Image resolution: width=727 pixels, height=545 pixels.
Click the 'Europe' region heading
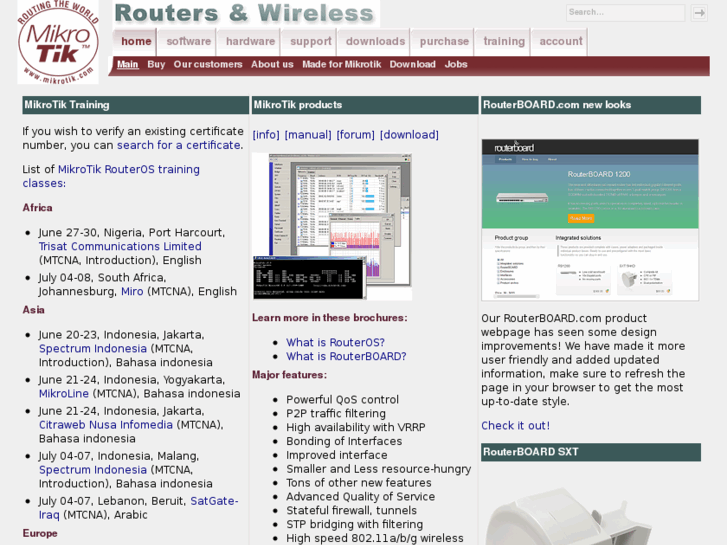click(40, 533)
